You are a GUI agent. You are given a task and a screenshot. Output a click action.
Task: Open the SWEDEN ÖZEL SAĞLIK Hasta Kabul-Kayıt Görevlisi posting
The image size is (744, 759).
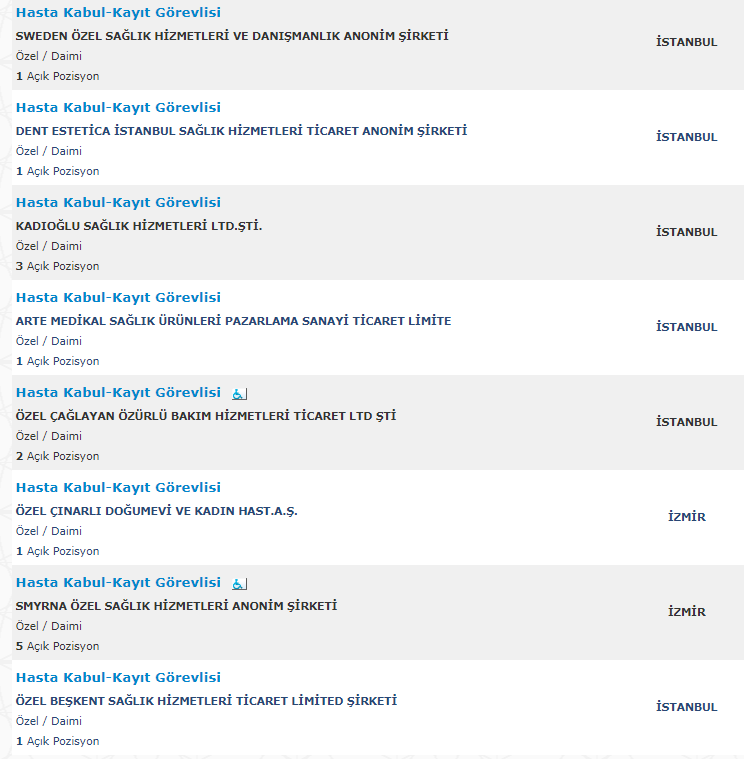point(118,13)
